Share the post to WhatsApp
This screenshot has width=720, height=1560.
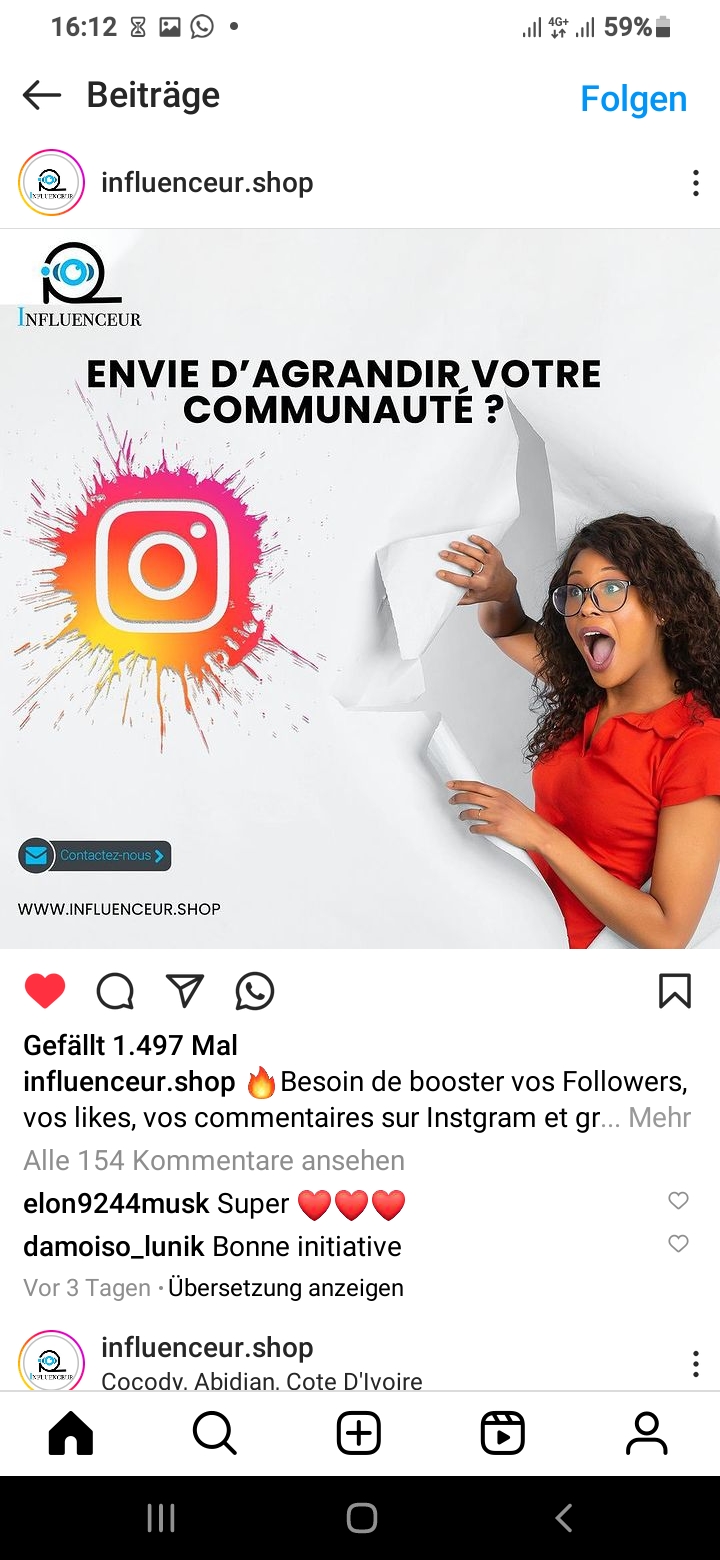coord(255,991)
